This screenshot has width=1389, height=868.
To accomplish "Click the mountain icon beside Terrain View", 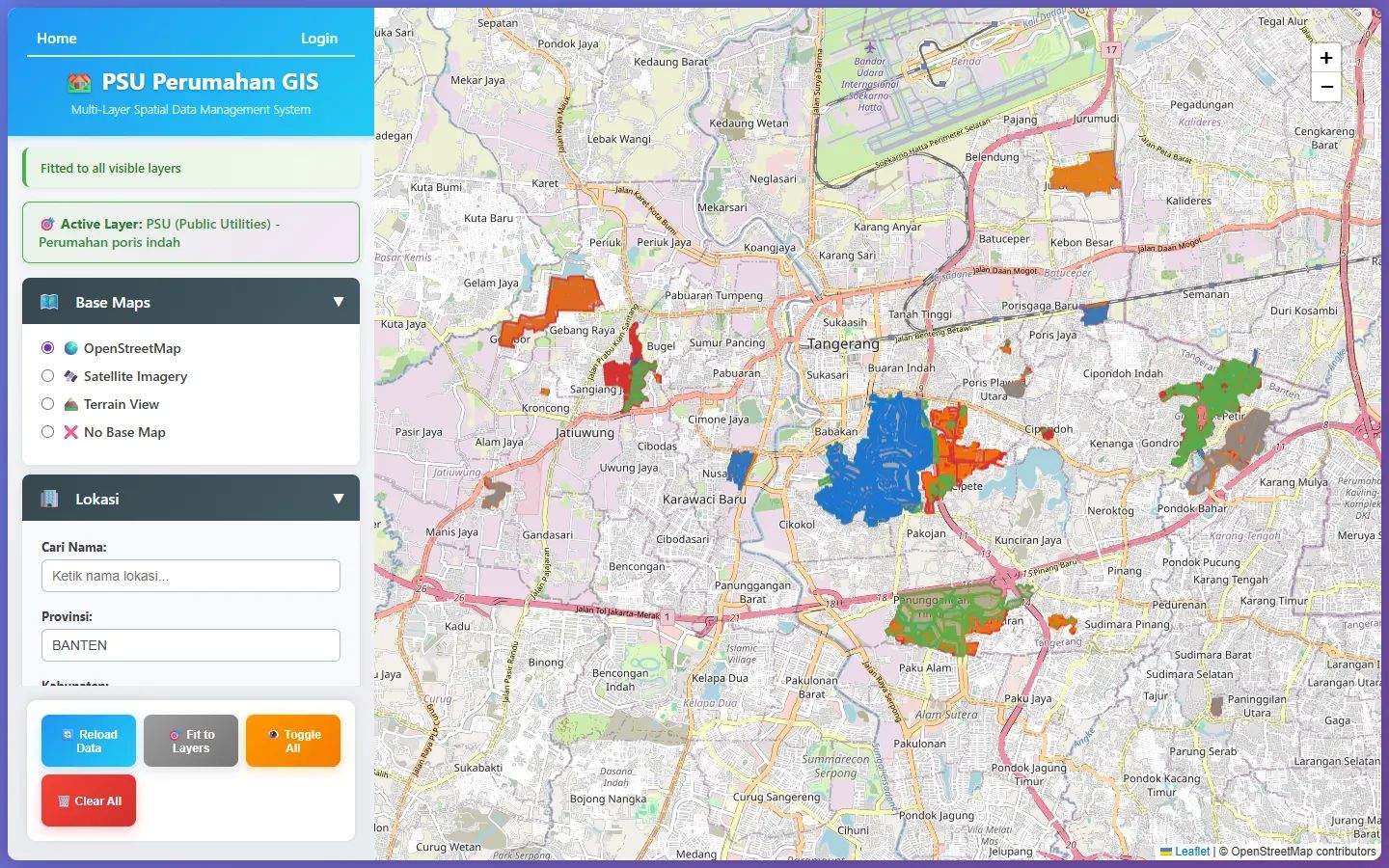I will 70,404.
